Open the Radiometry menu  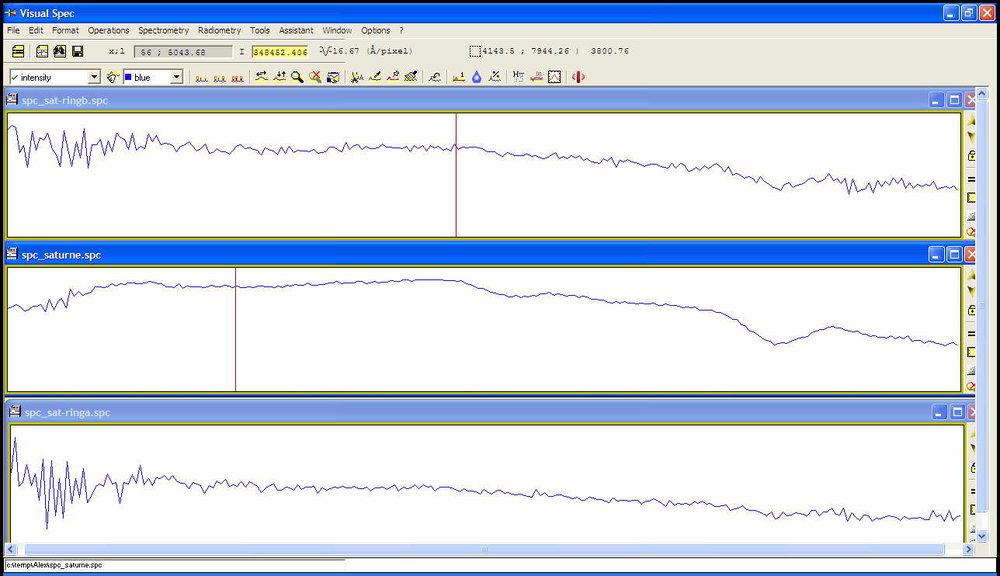tap(219, 30)
